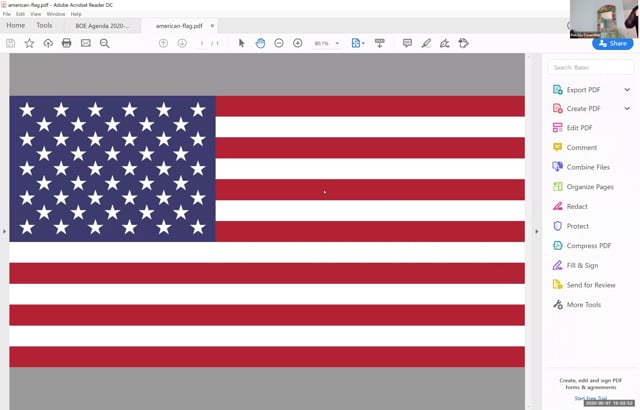Go to next page arrow
This screenshot has height=410, width=640.
click(x=182, y=43)
